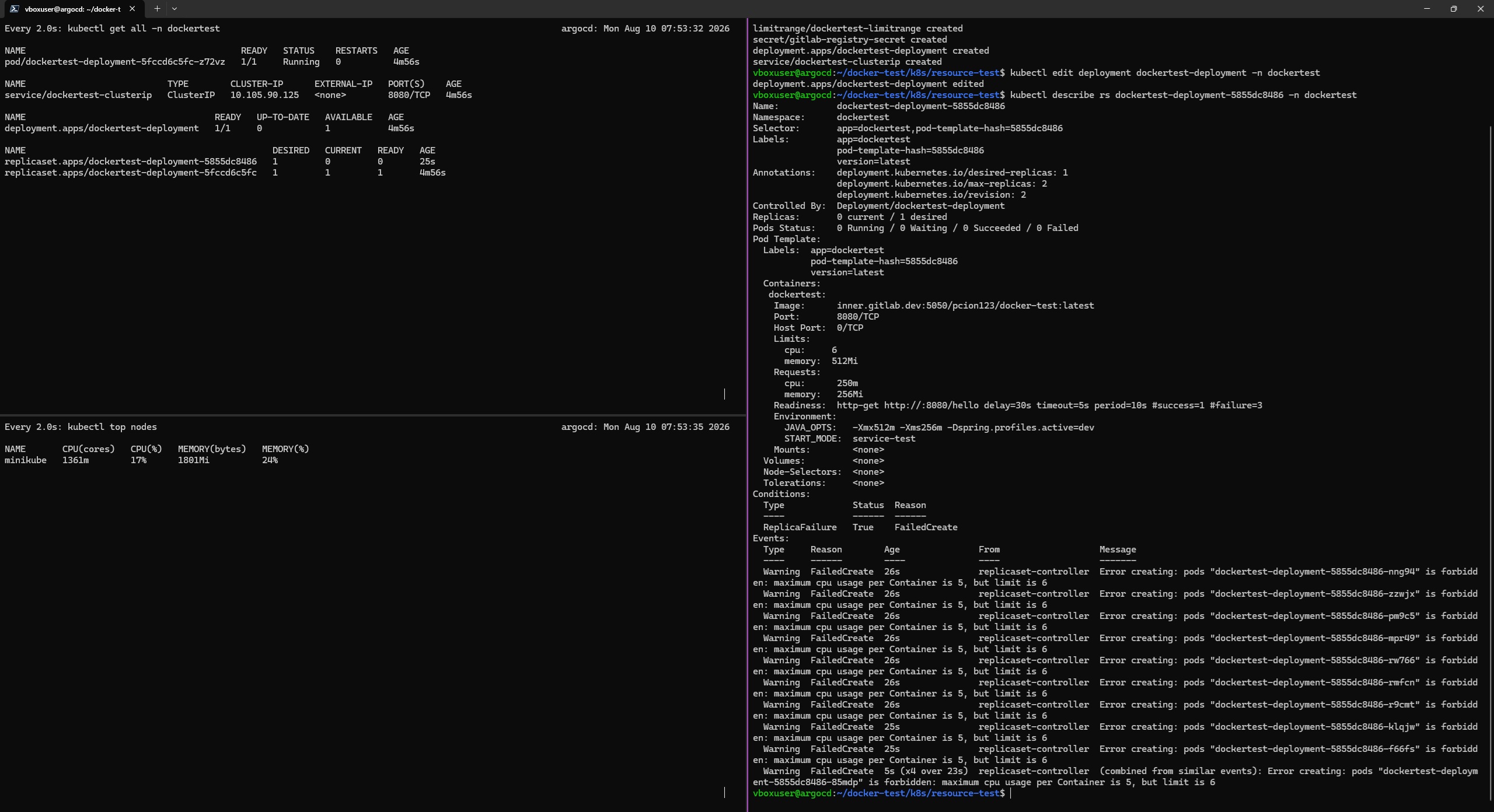Screen dimensions: 1494x812
Task: Click the JAVA_OPTS environment value
Action: coord(973,428)
